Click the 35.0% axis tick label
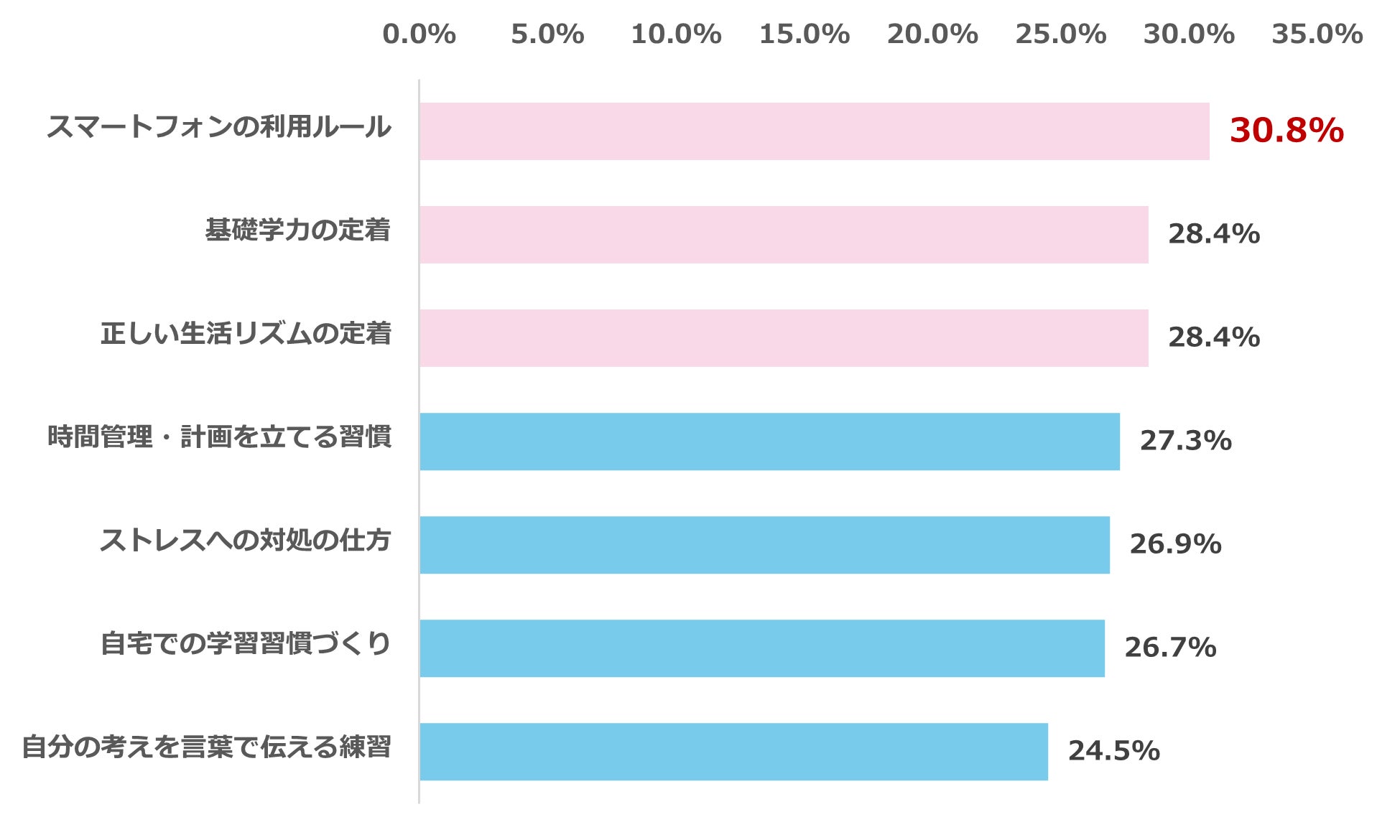 click(x=1317, y=34)
